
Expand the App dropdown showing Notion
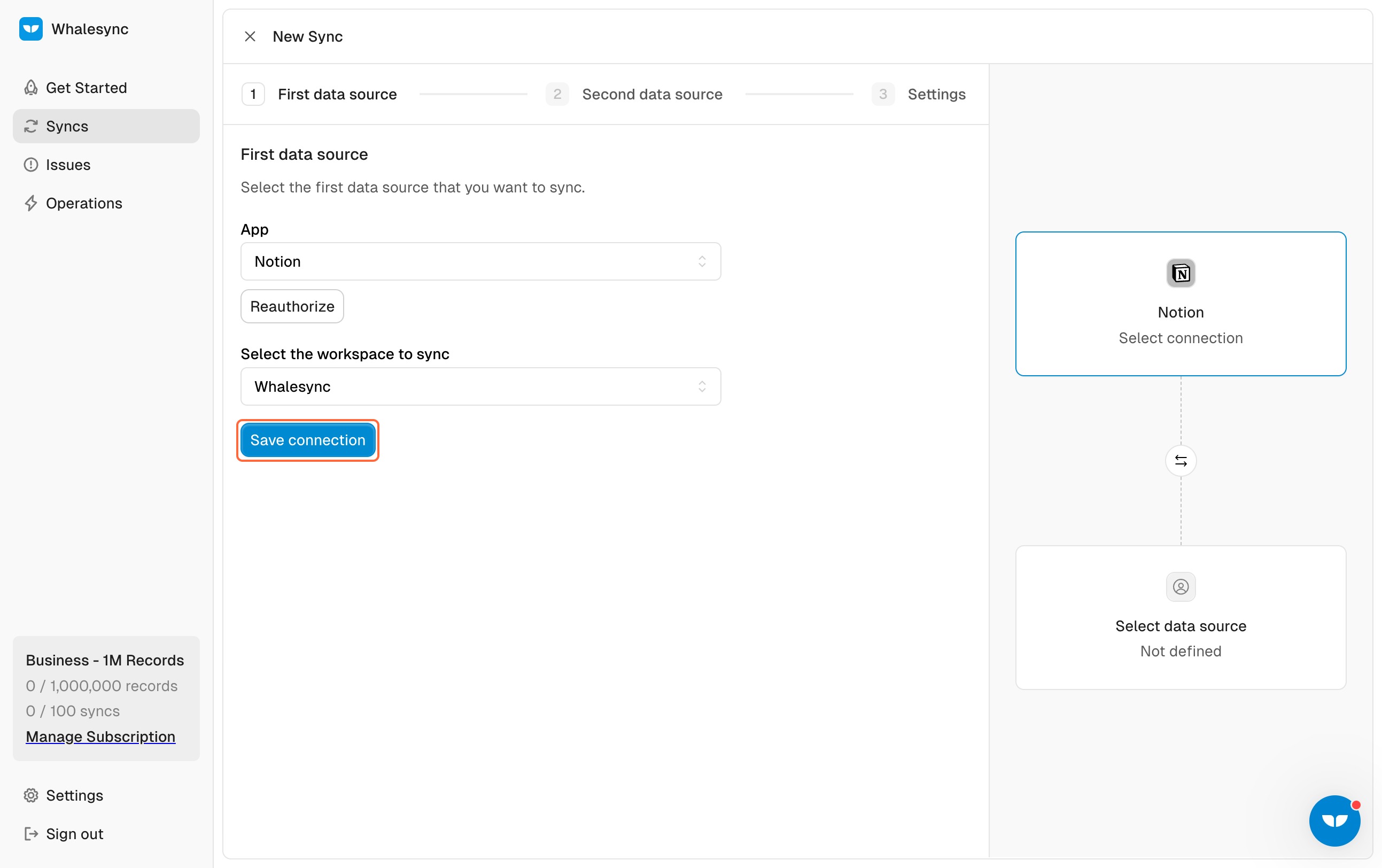point(480,262)
